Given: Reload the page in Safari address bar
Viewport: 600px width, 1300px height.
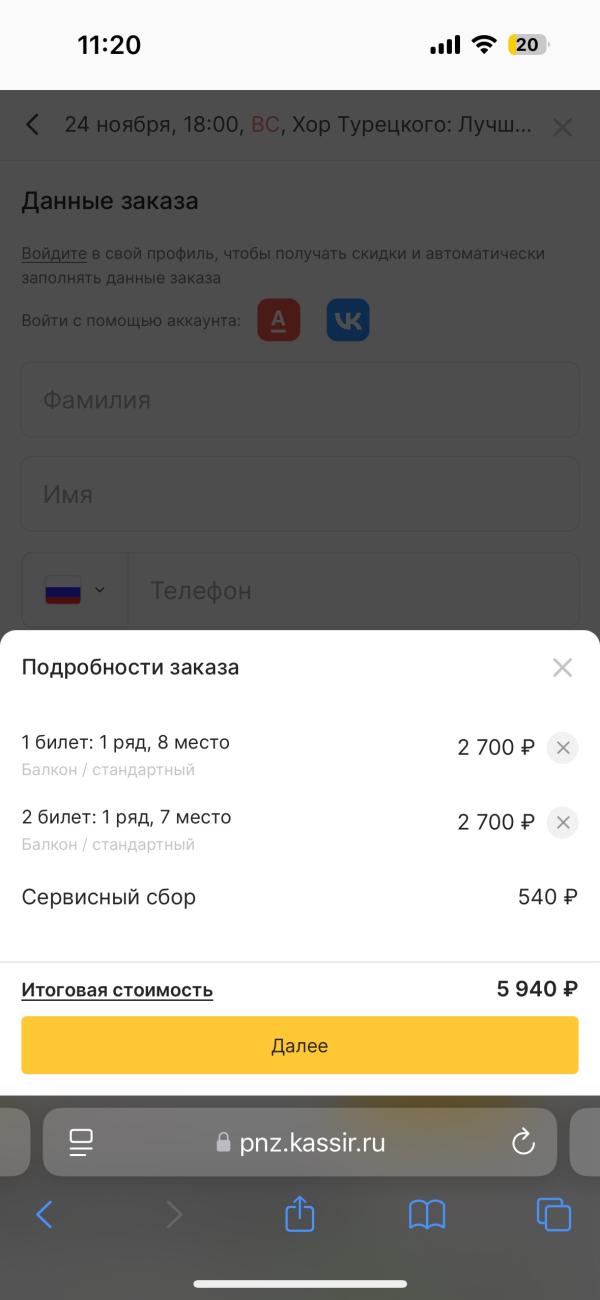Looking at the screenshot, I should [x=523, y=1142].
